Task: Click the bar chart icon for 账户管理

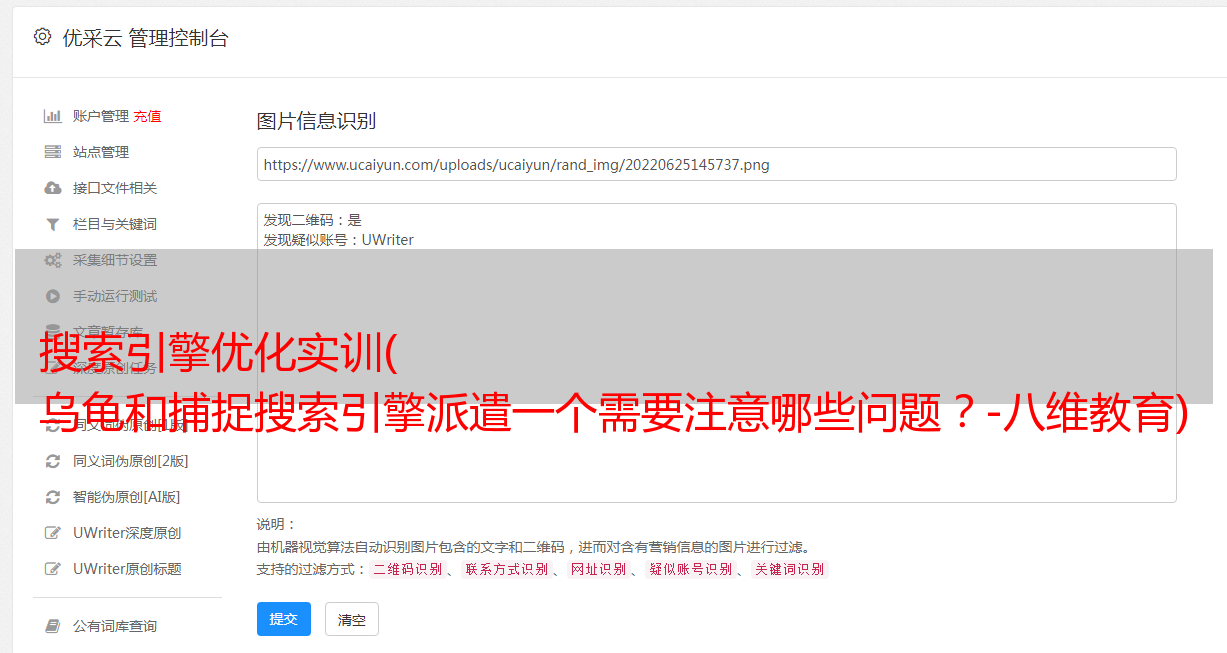Action: [53, 116]
